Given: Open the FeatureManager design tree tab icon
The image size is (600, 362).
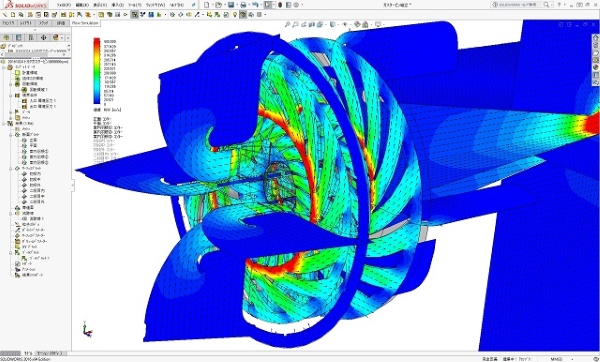Looking at the screenshot, I should point(7,38).
